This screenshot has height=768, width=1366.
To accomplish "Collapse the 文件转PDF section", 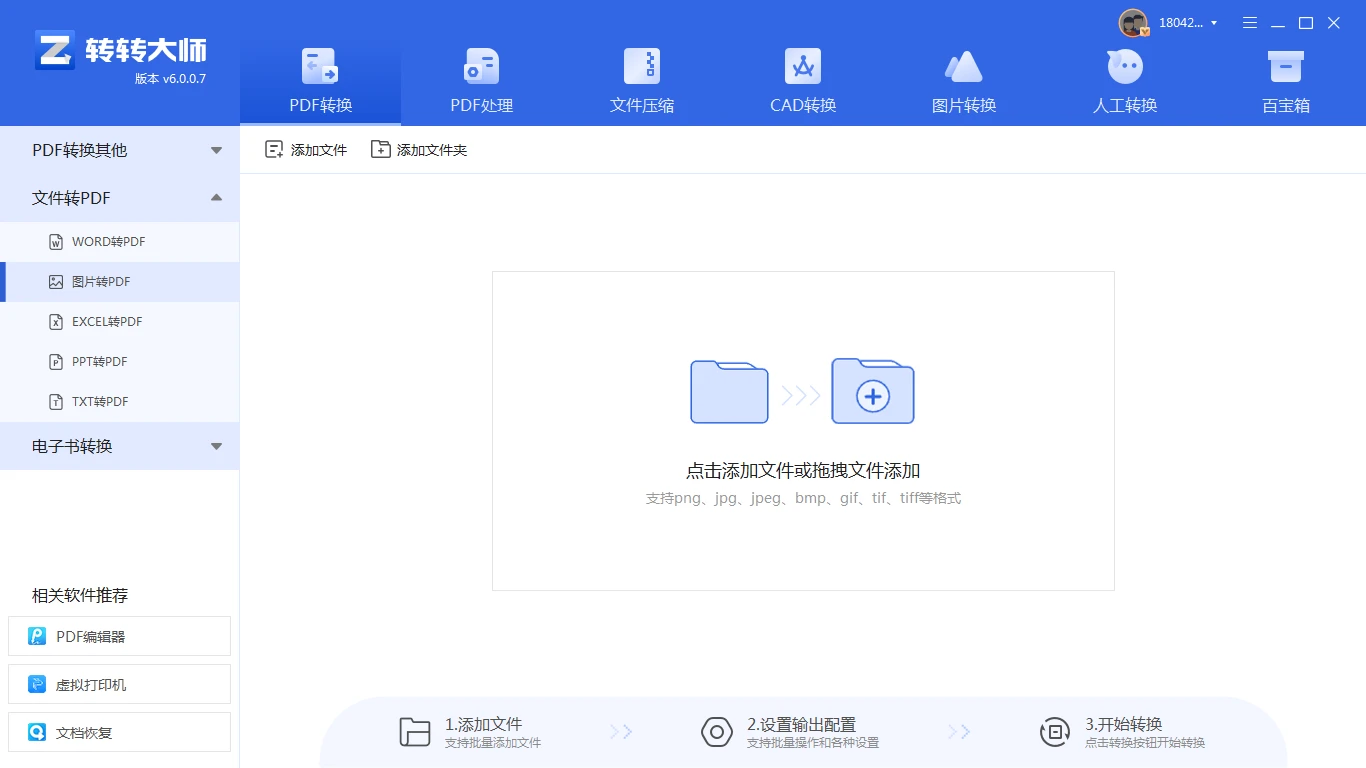I will coord(120,197).
